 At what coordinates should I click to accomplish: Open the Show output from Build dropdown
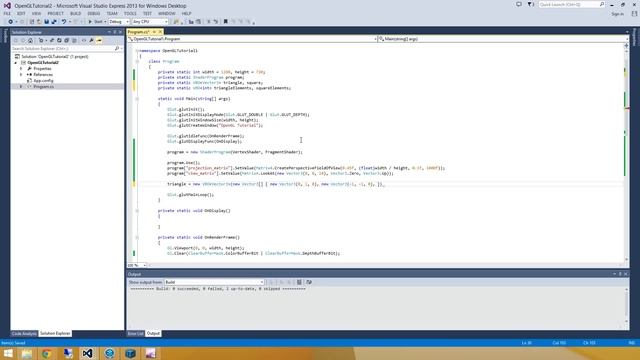[214, 282]
